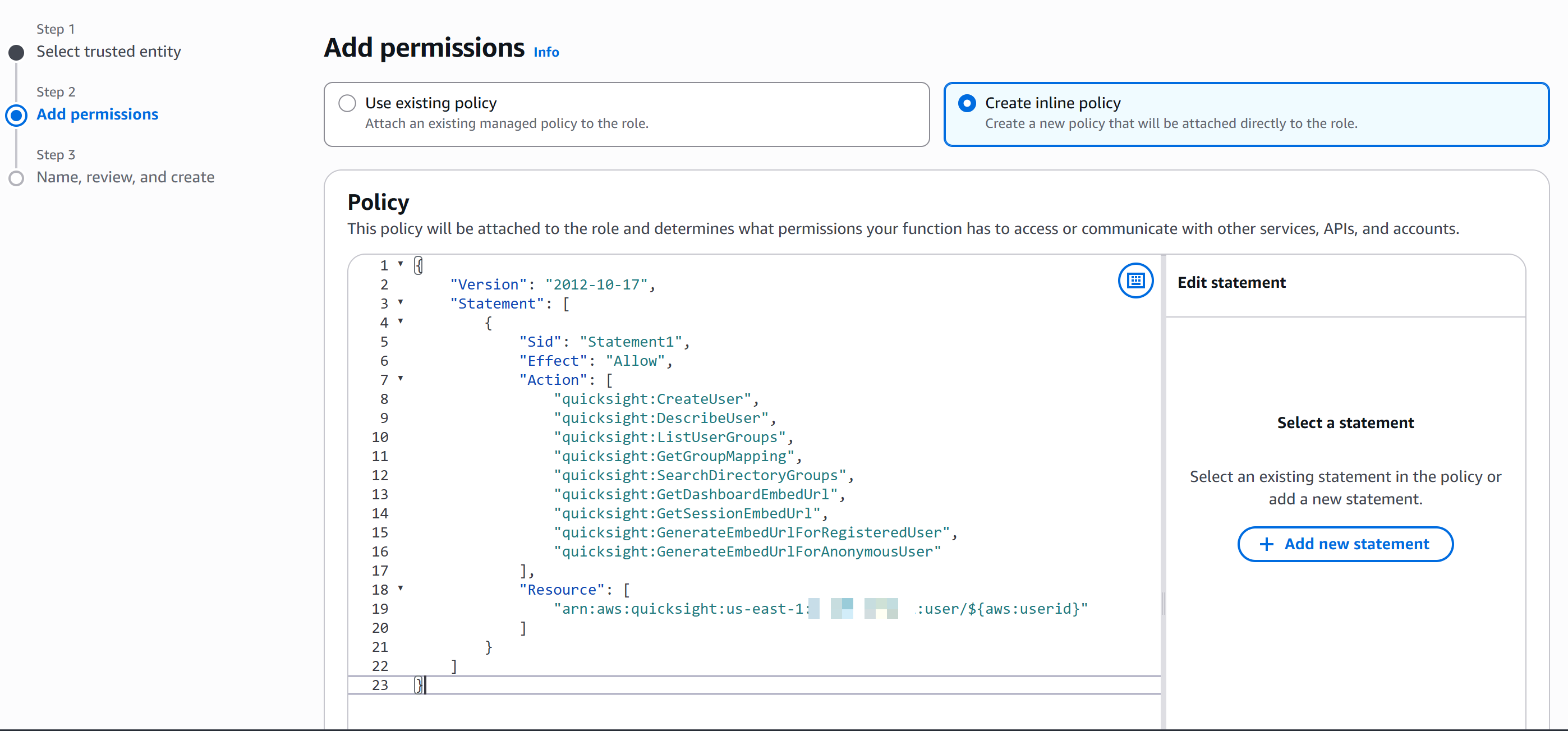Click the "Effect" key on line 6
The height and width of the screenshot is (731, 1568).
tap(553, 361)
